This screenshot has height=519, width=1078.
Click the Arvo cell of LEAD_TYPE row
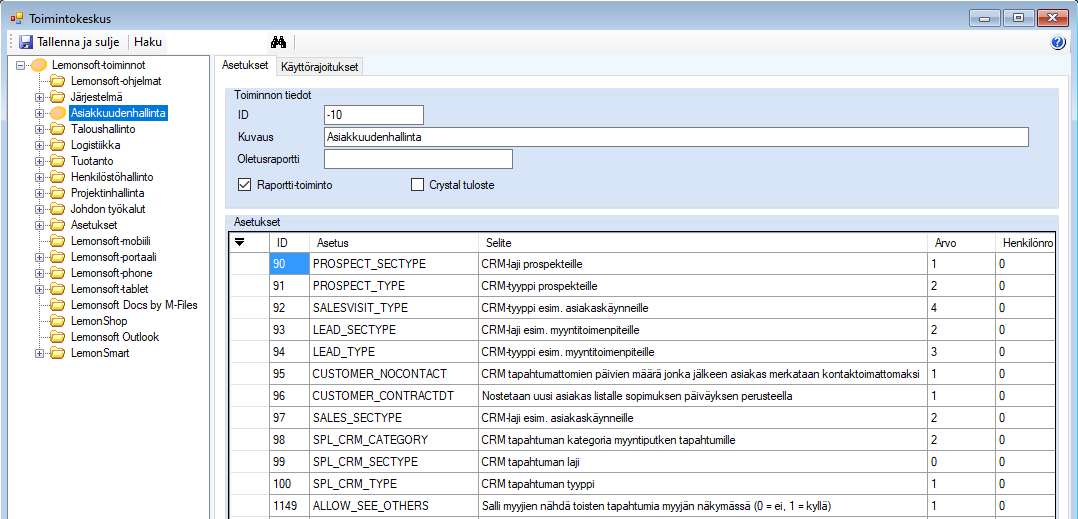[x=962, y=351]
